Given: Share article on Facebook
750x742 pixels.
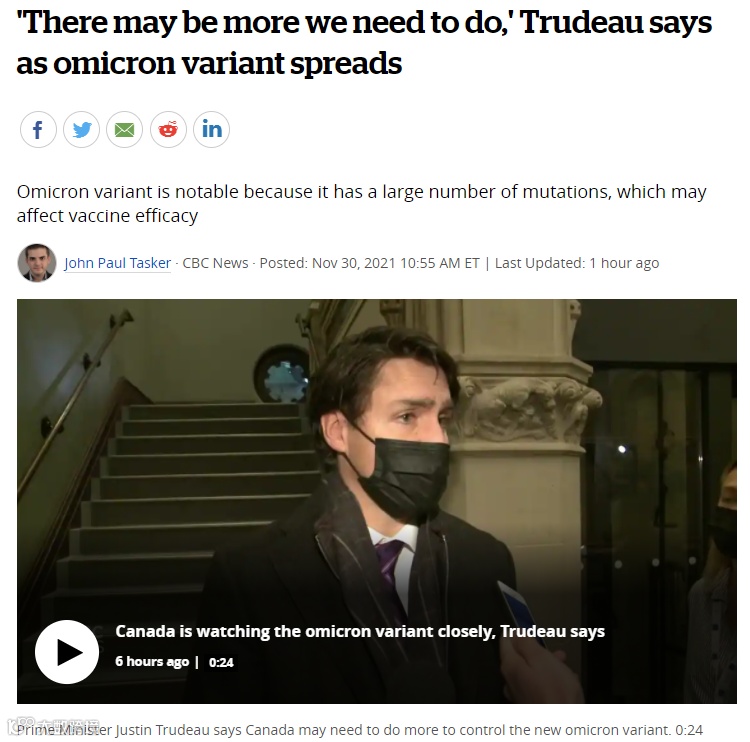Looking at the screenshot, I should pyautogui.click(x=38, y=130).
